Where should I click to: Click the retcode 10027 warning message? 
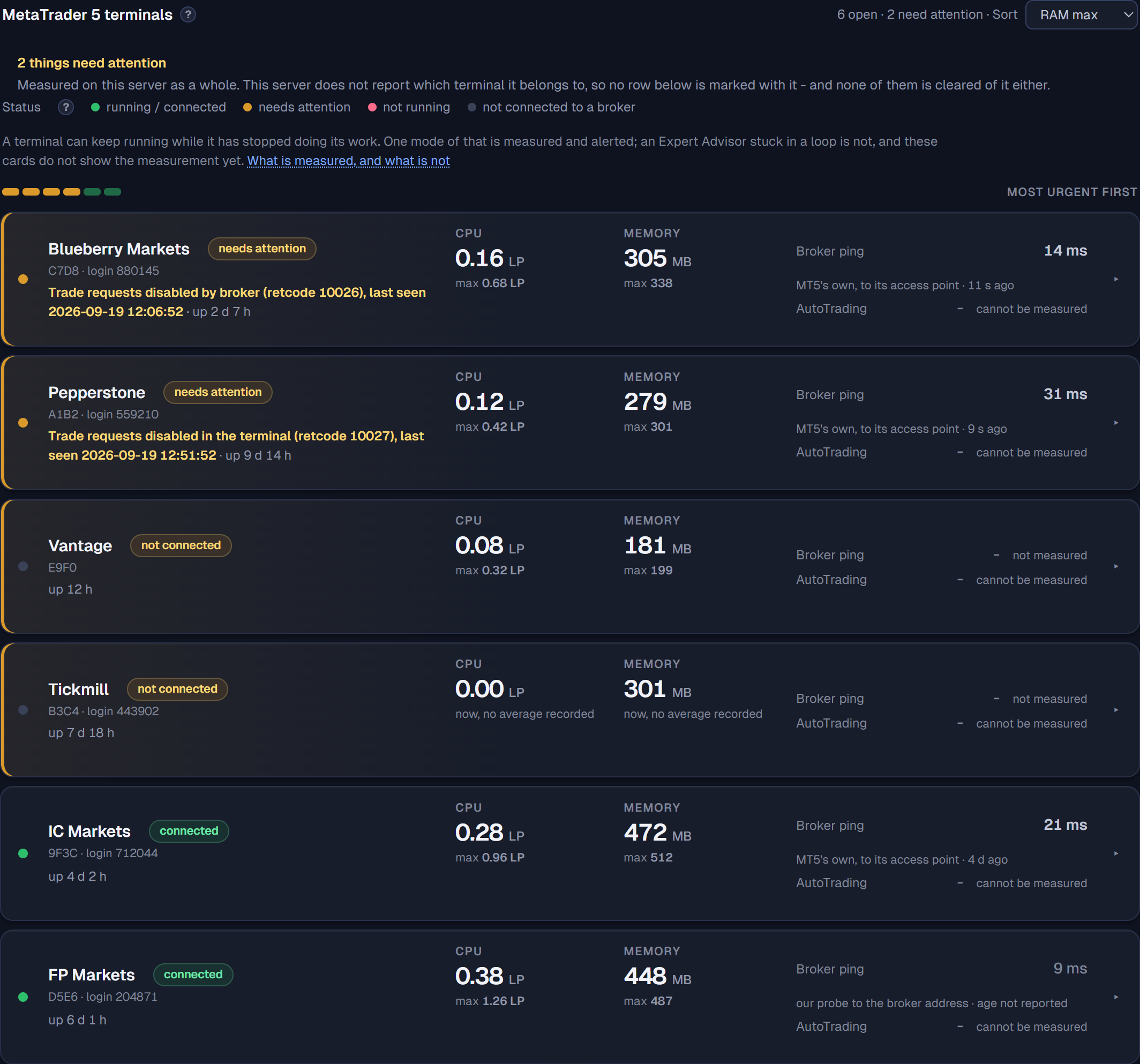(236, 446)
